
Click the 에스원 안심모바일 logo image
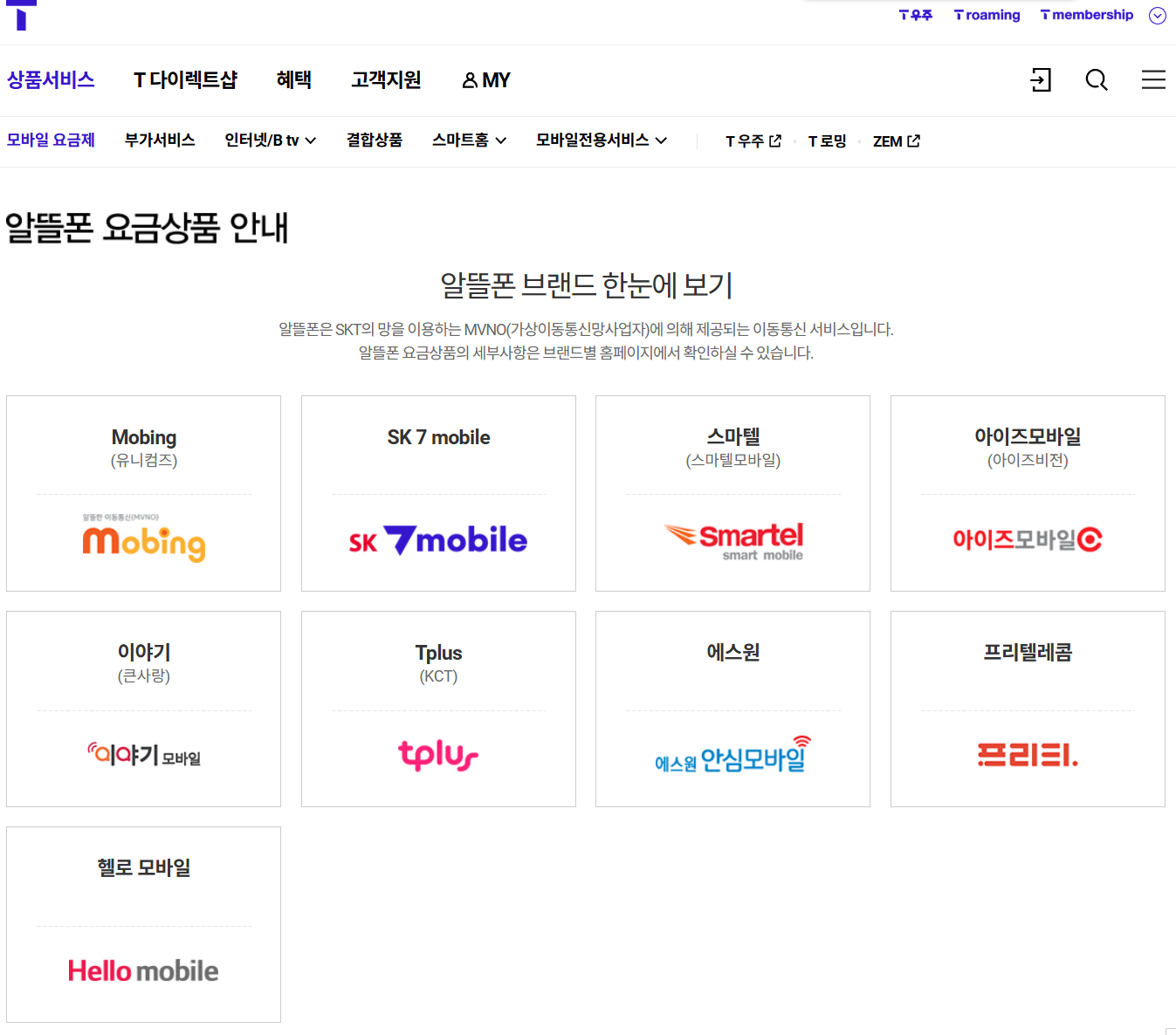[733, 755]
